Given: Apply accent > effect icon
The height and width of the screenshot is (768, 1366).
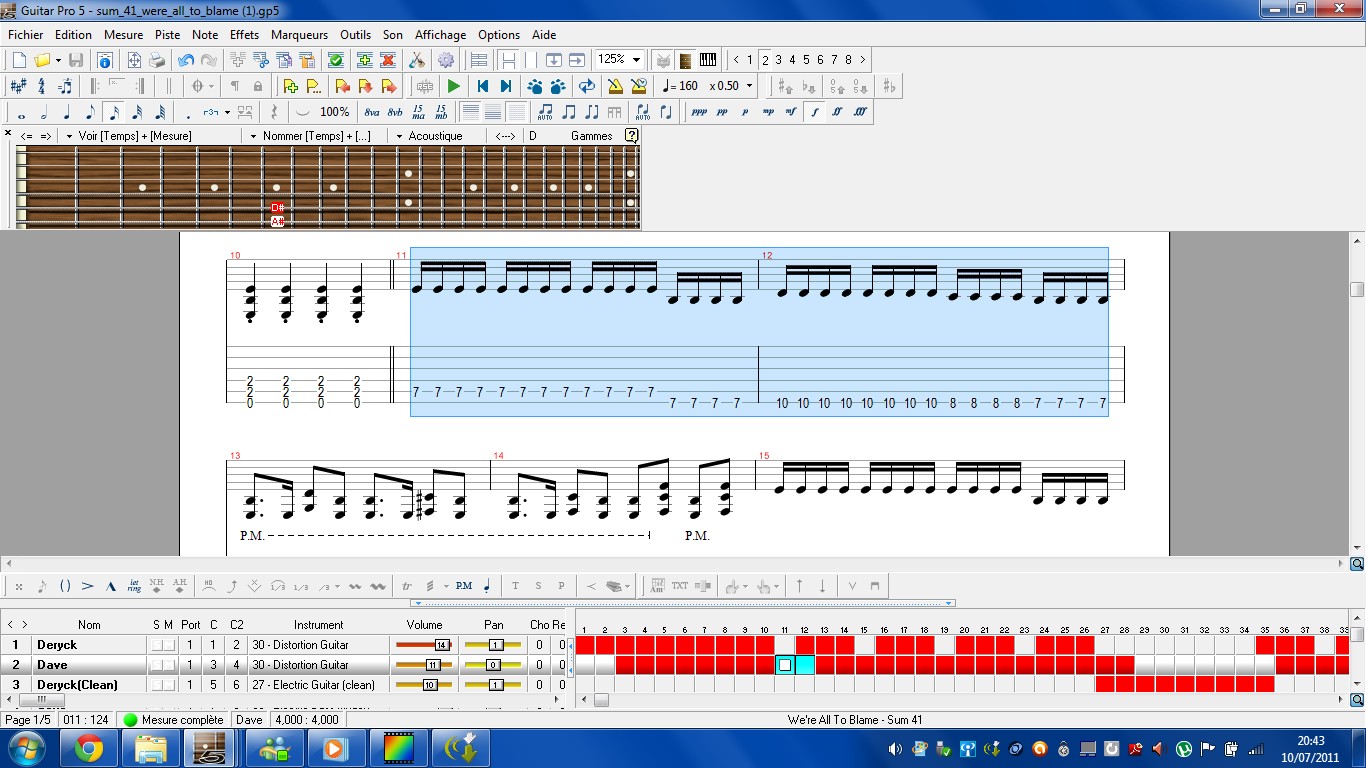Looking at the screenshot, I should tap(88, 586).
